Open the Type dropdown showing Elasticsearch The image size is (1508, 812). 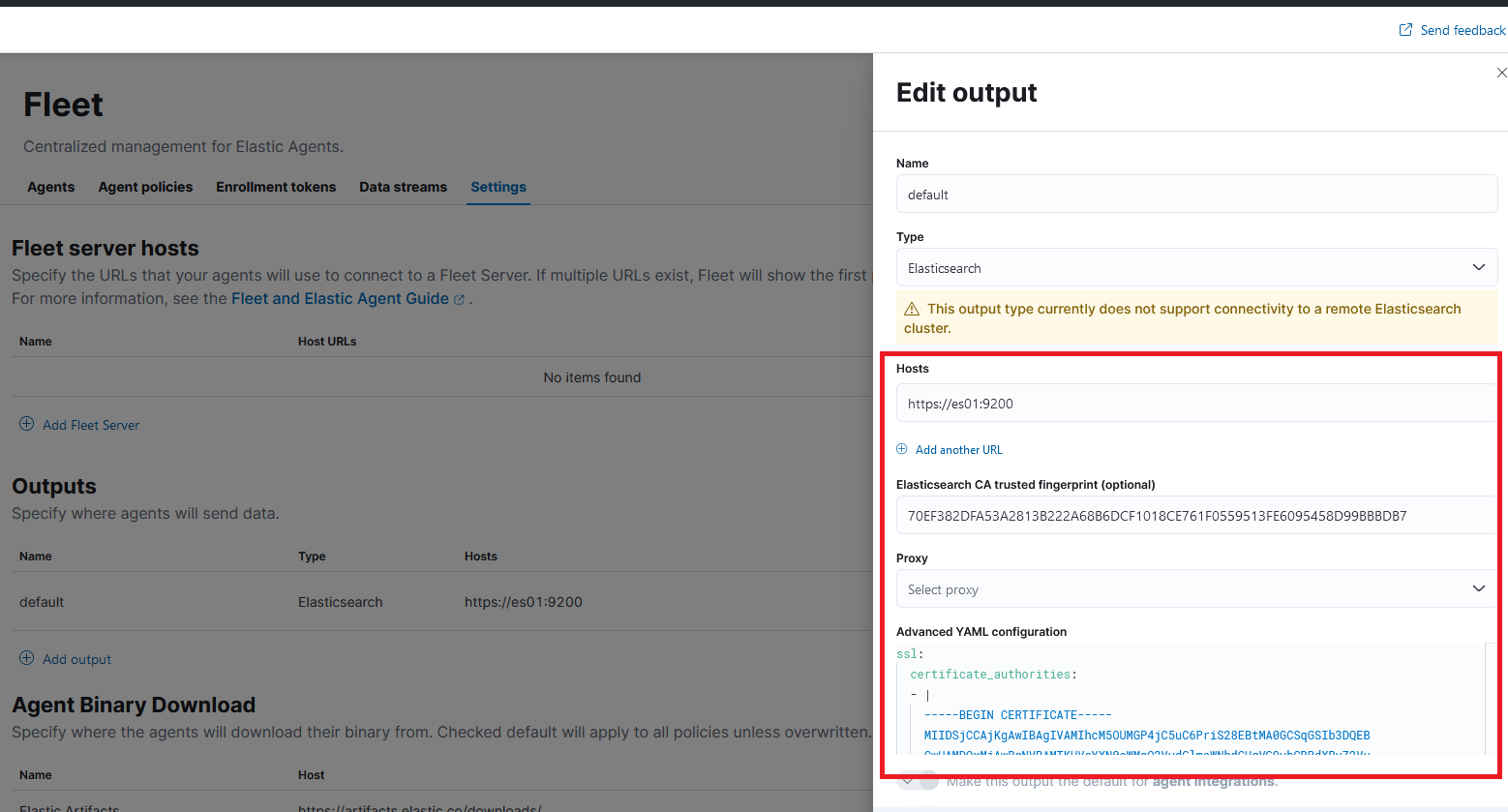(1196, 267)
